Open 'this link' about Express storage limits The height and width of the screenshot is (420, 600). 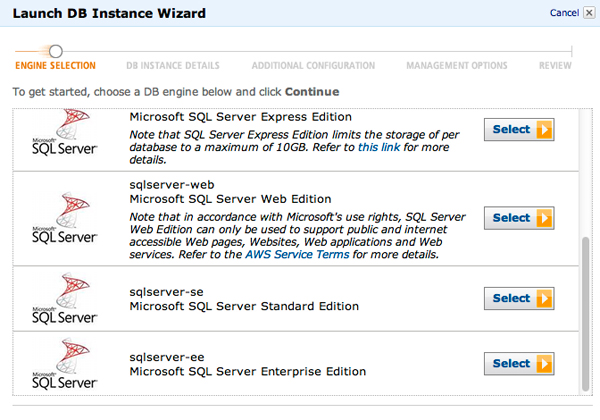(379, 147)
